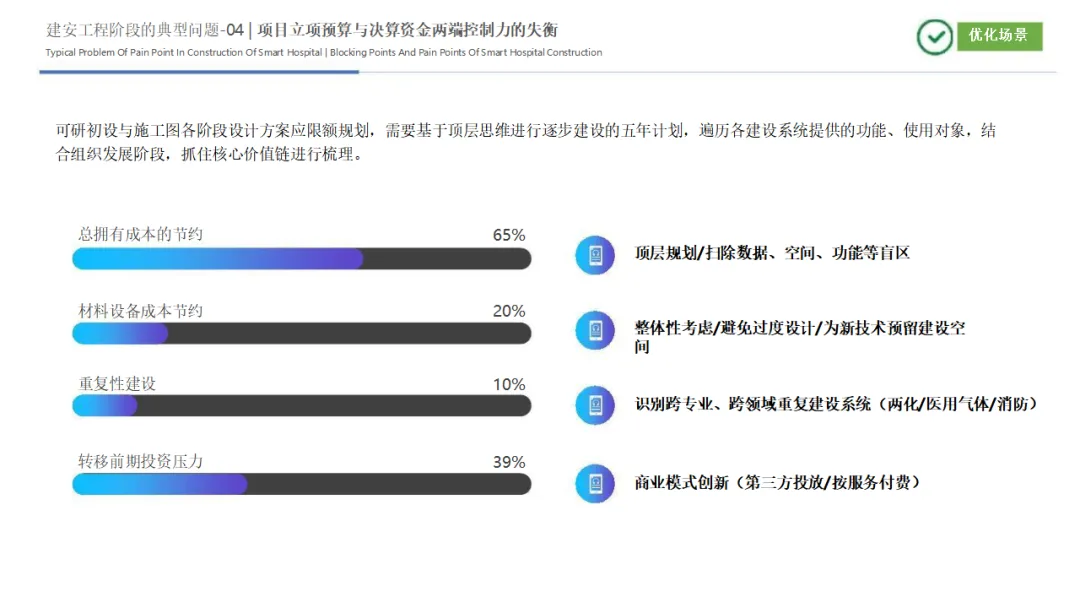The width and height of the screenshot is (1080, 608).
Task: Click the 转移前期投资压力 progress bar
Action: click(302, 484)
